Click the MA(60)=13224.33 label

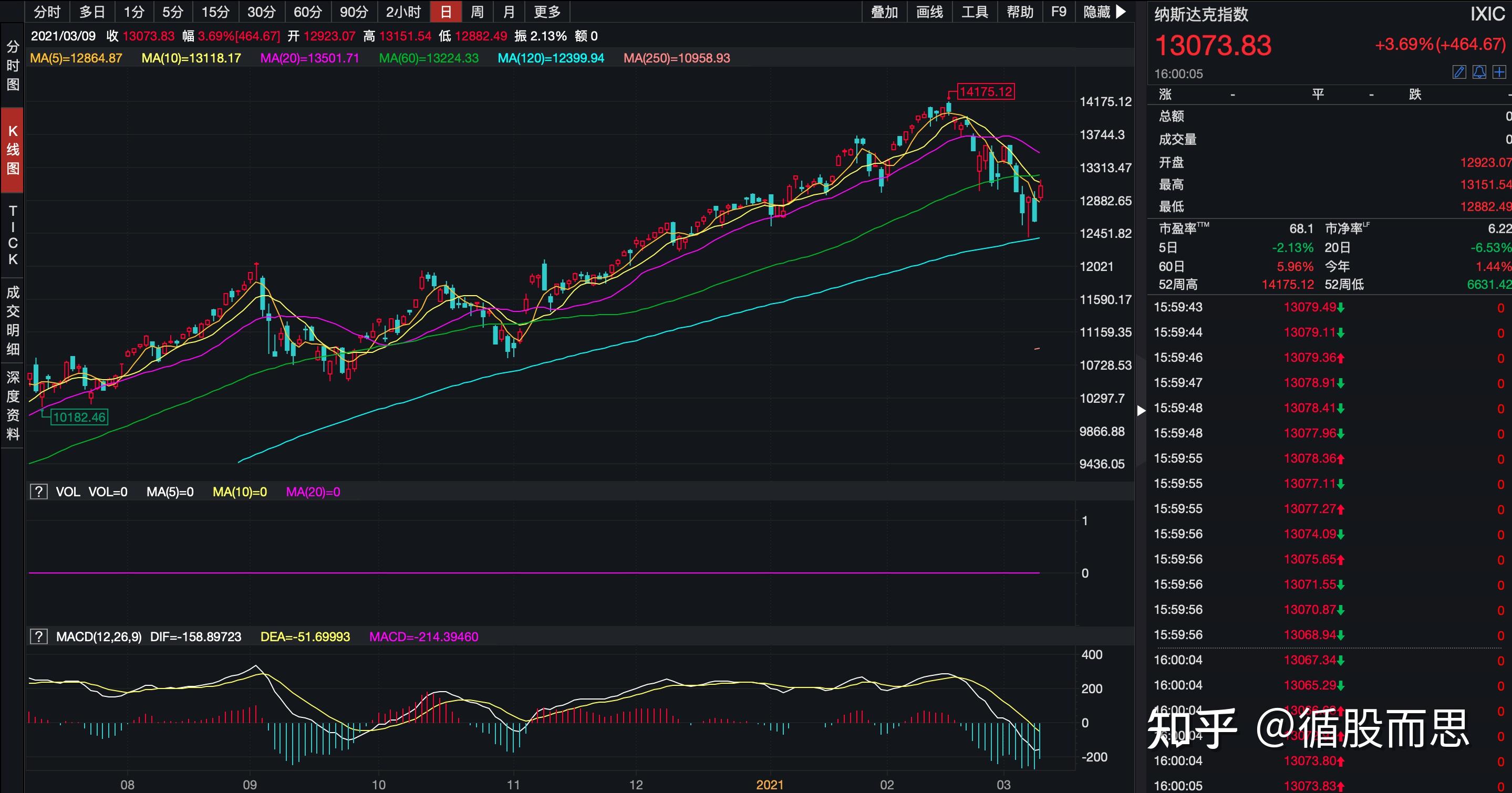coord(429,58)
